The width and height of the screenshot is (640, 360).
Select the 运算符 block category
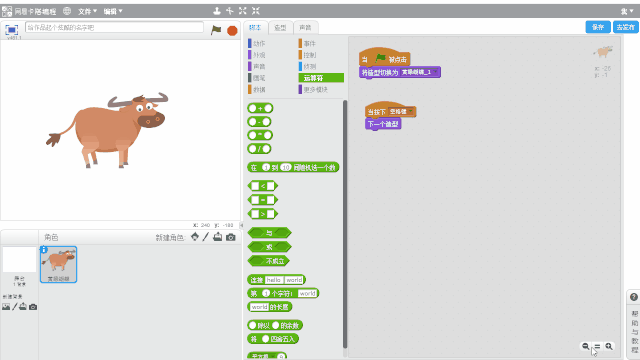tap(321, 78)
